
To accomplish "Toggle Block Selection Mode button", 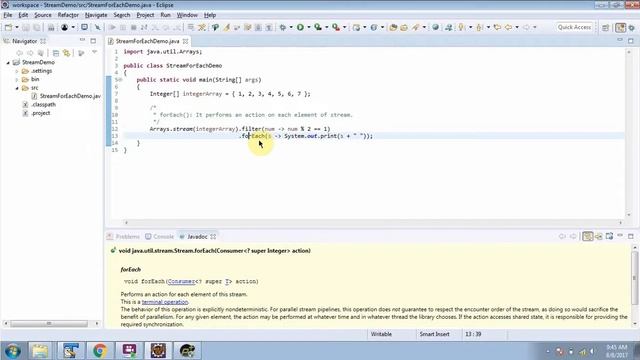I will point(258,27).
